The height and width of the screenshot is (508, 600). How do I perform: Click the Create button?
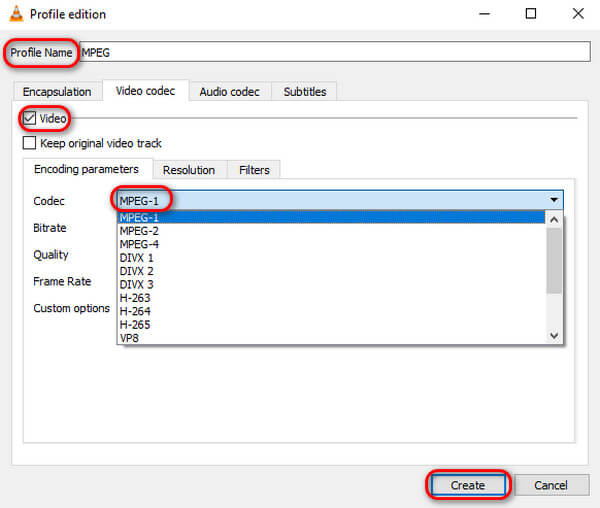pos(468,485)
